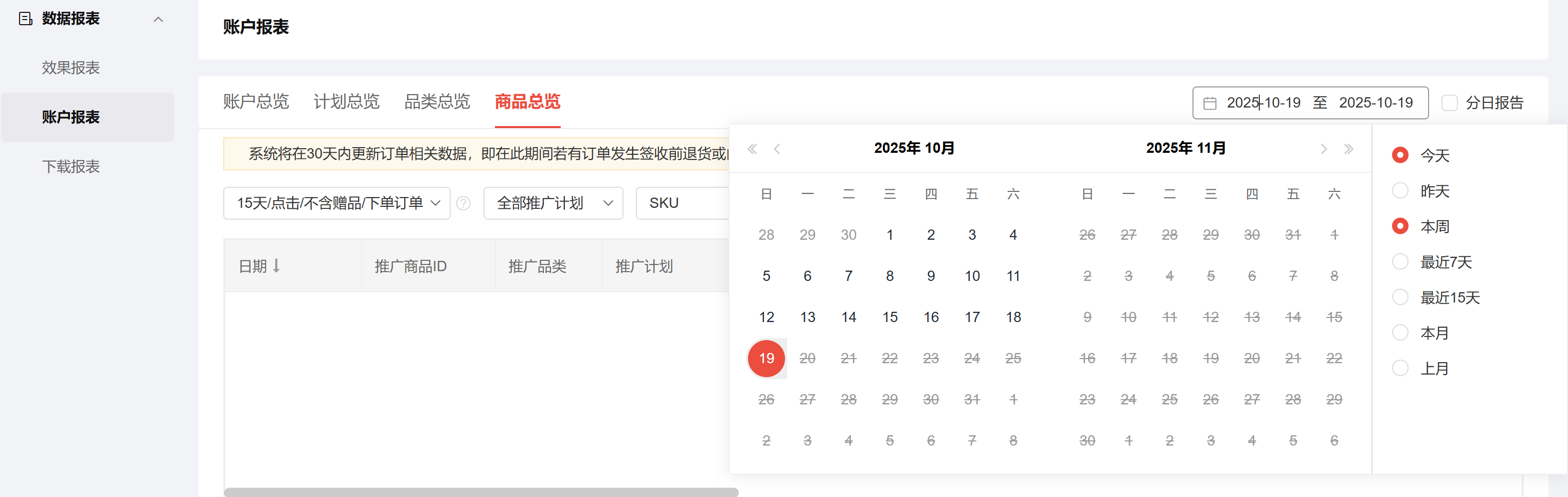Choose the 最近7天 radio option
This screenshot has height=497, width=1568.
point(1400,262)
